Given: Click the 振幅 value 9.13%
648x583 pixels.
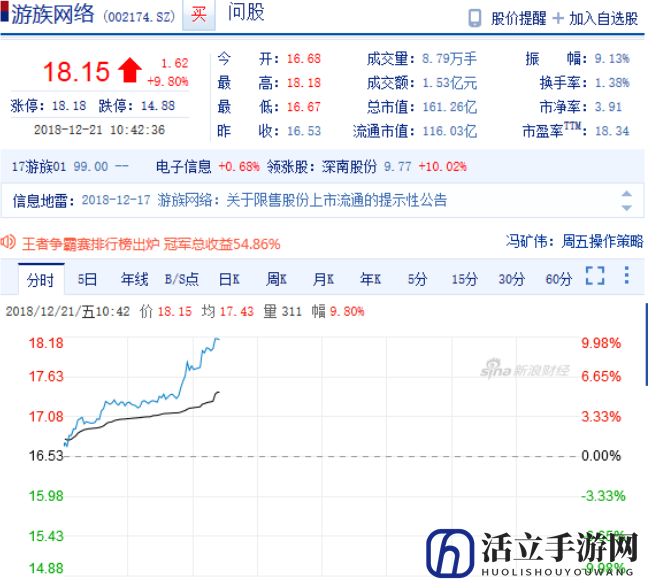Looking at the screenshot, I should pyautogui.click(x=612, y=59).
